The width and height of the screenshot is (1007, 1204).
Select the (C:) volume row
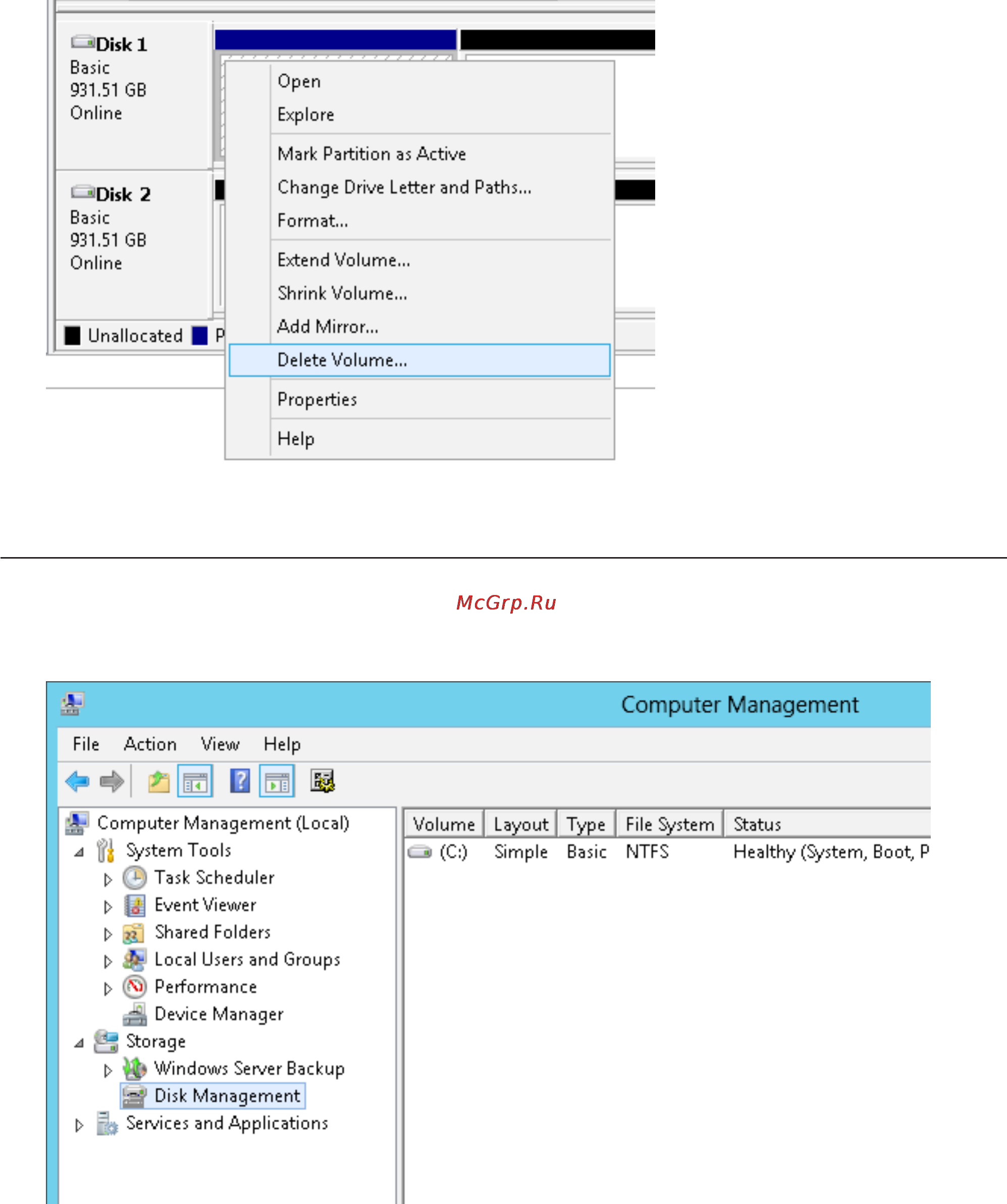pyautogui.click(x=667, y=852)
